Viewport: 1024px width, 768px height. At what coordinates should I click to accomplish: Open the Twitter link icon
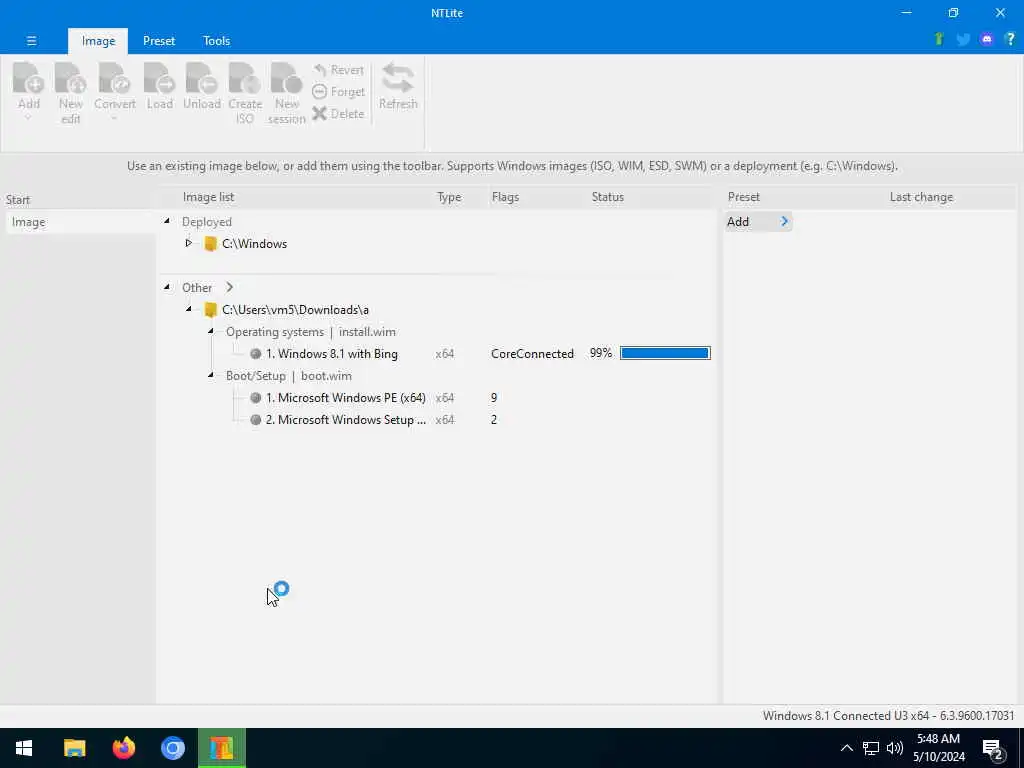[x=963, y=40]
